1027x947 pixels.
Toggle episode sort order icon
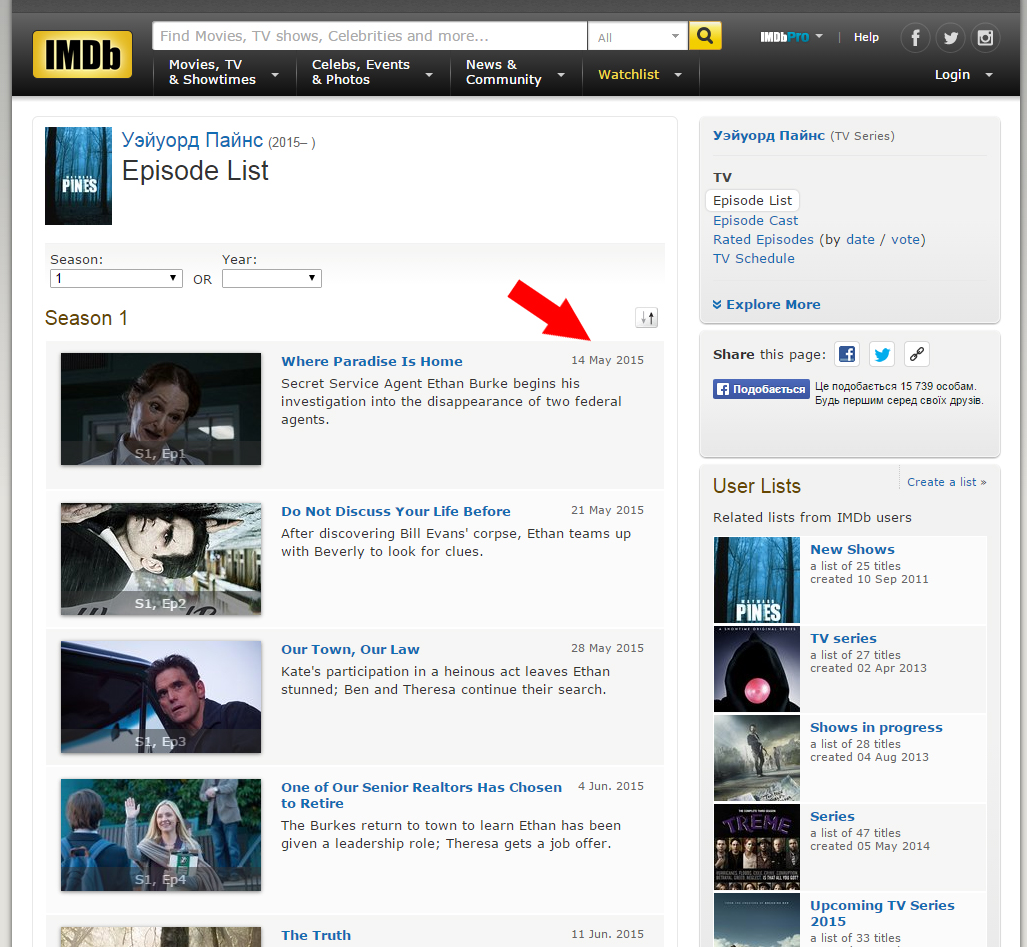[x=647, y=318]
